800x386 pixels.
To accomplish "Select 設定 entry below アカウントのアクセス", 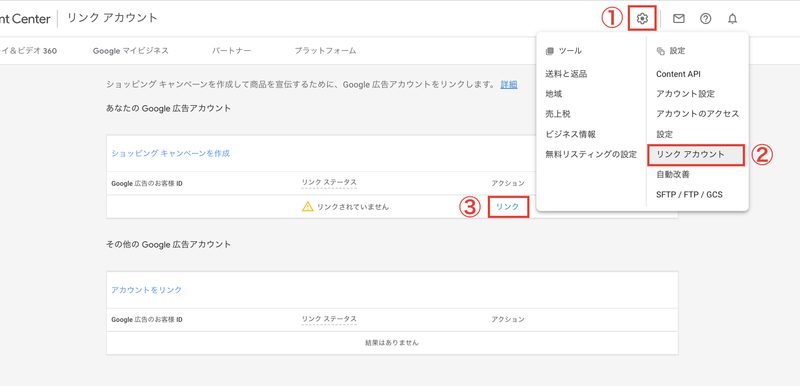I will 664,134.
